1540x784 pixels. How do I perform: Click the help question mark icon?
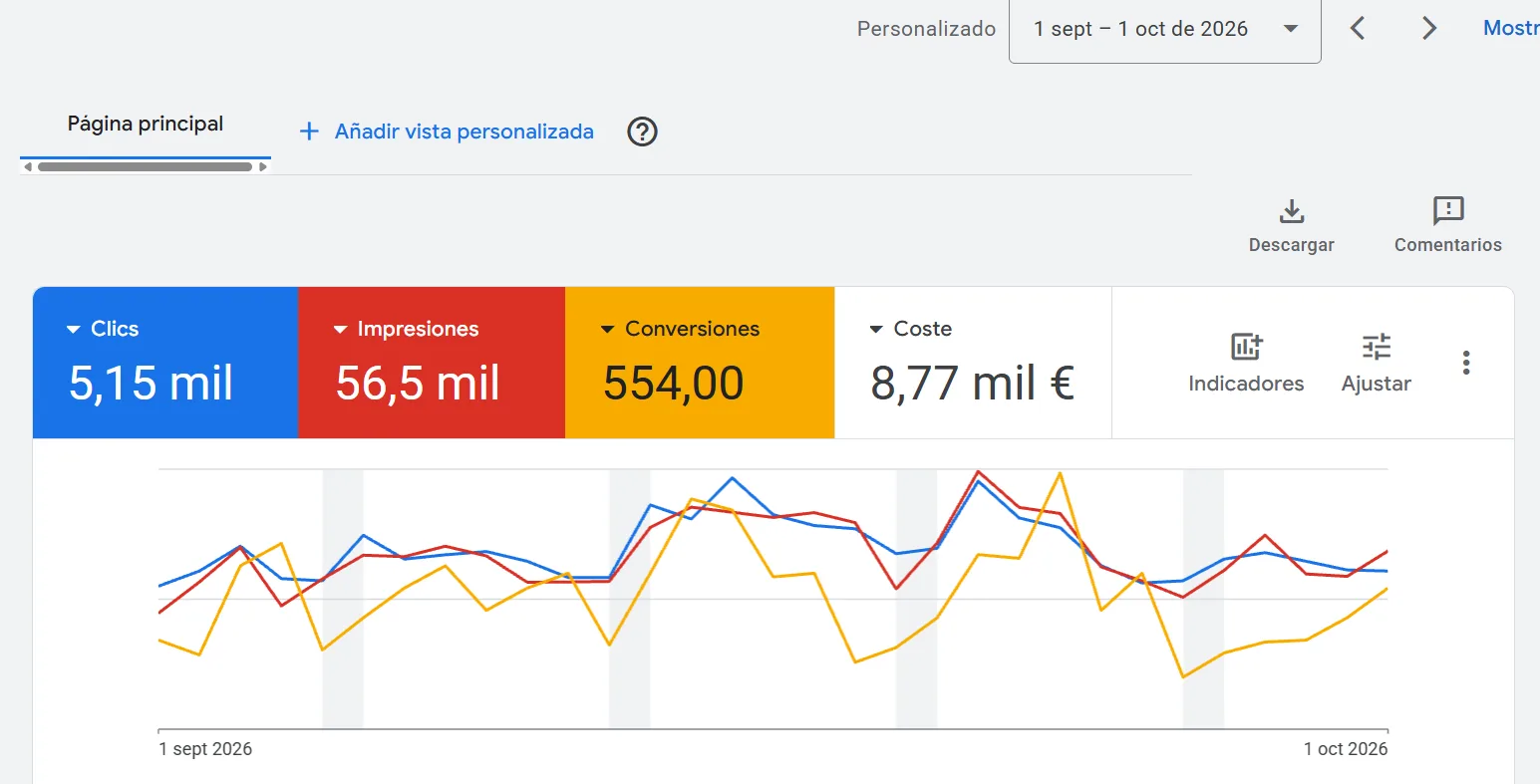pyautogui.click(x=642, y=131)
